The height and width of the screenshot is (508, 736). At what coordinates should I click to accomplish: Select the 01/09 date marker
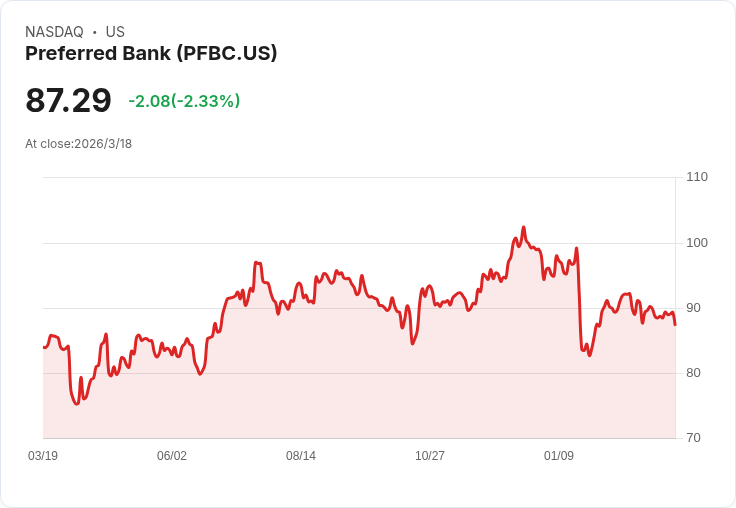[559, 456]
